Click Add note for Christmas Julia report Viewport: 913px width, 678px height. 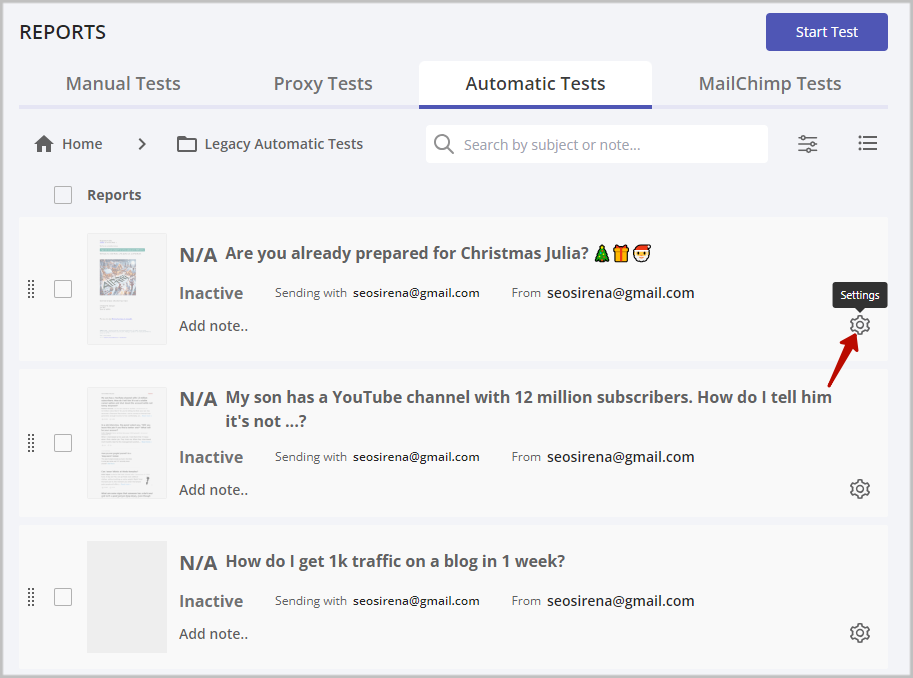coord(213,326)
